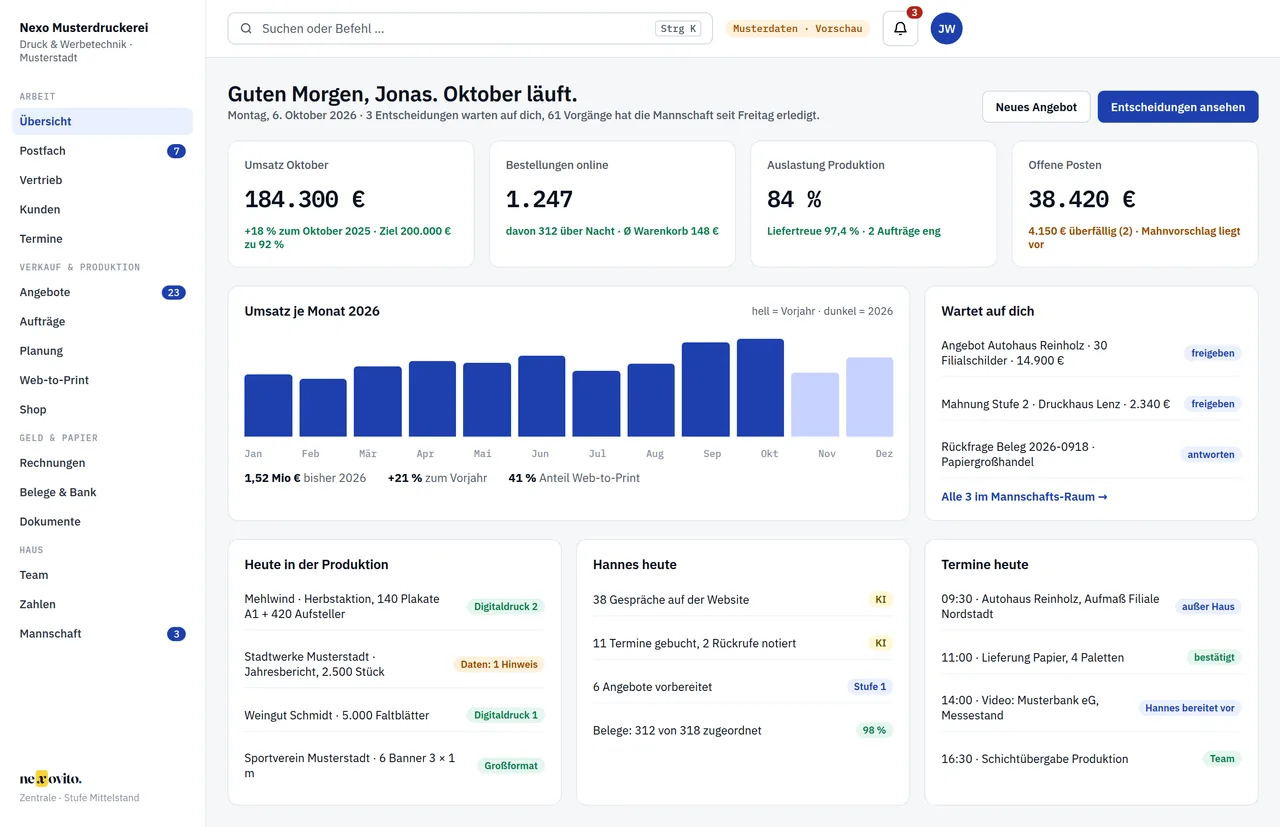The image size is (1280, 827).
Task: Focus the Suchen oder Befehl search field
Action: 470,29
